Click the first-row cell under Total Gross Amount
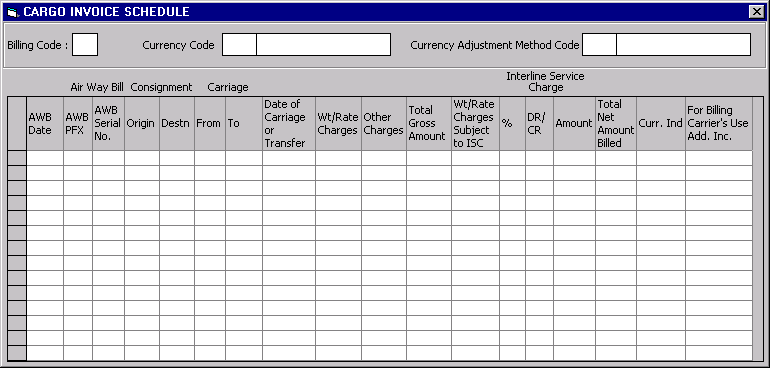 point(429,158)
